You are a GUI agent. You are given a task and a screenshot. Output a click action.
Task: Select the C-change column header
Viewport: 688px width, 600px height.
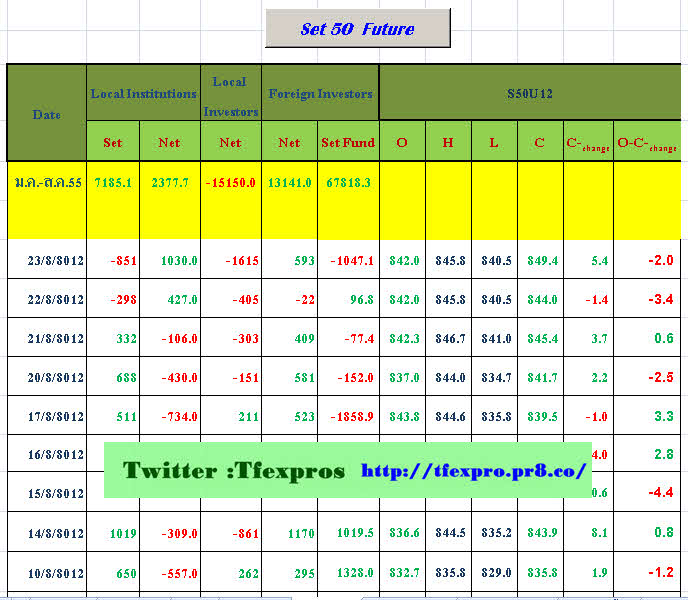click(588, 143)
